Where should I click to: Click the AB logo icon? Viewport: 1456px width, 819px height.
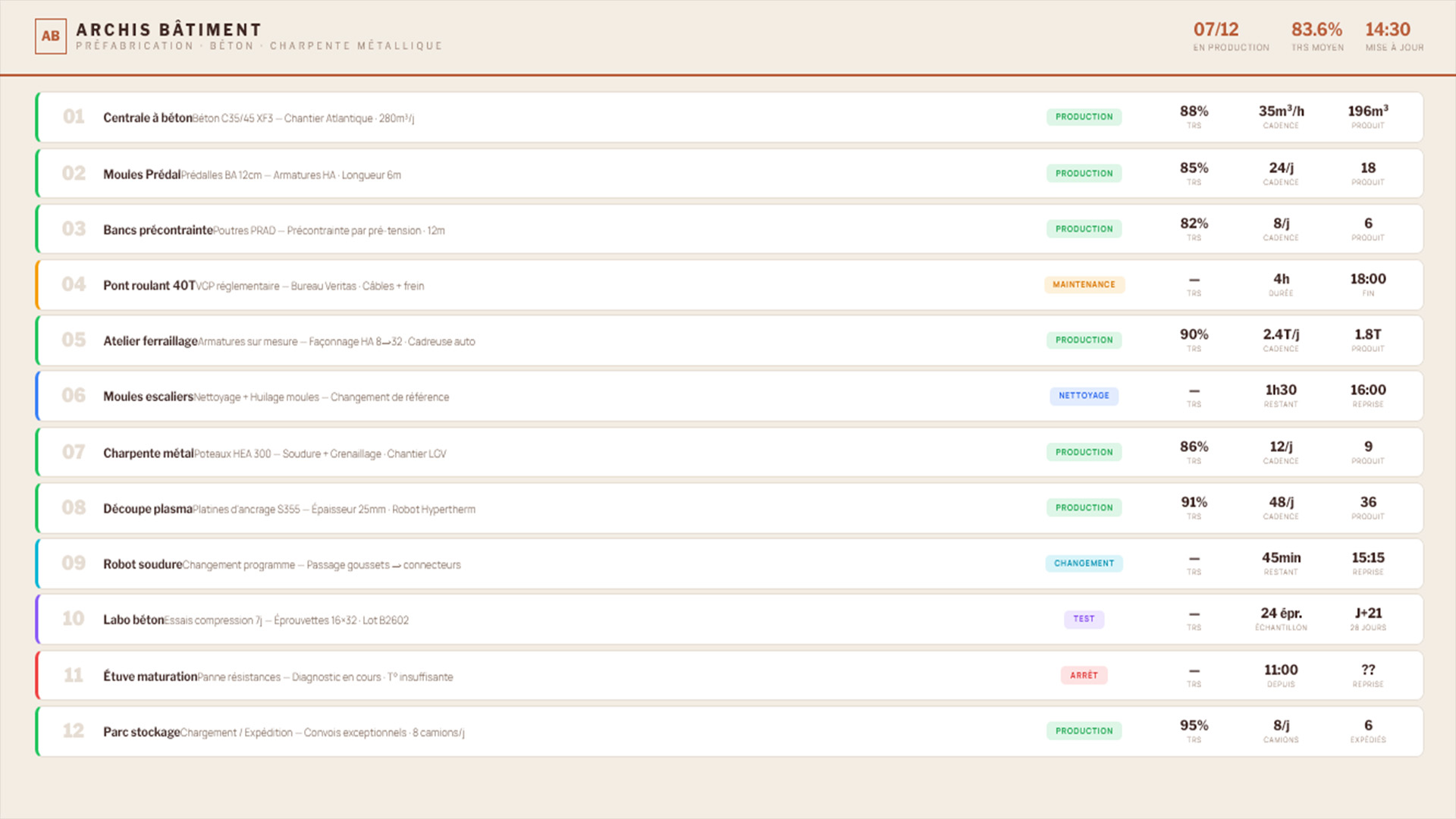click(51, 36)
